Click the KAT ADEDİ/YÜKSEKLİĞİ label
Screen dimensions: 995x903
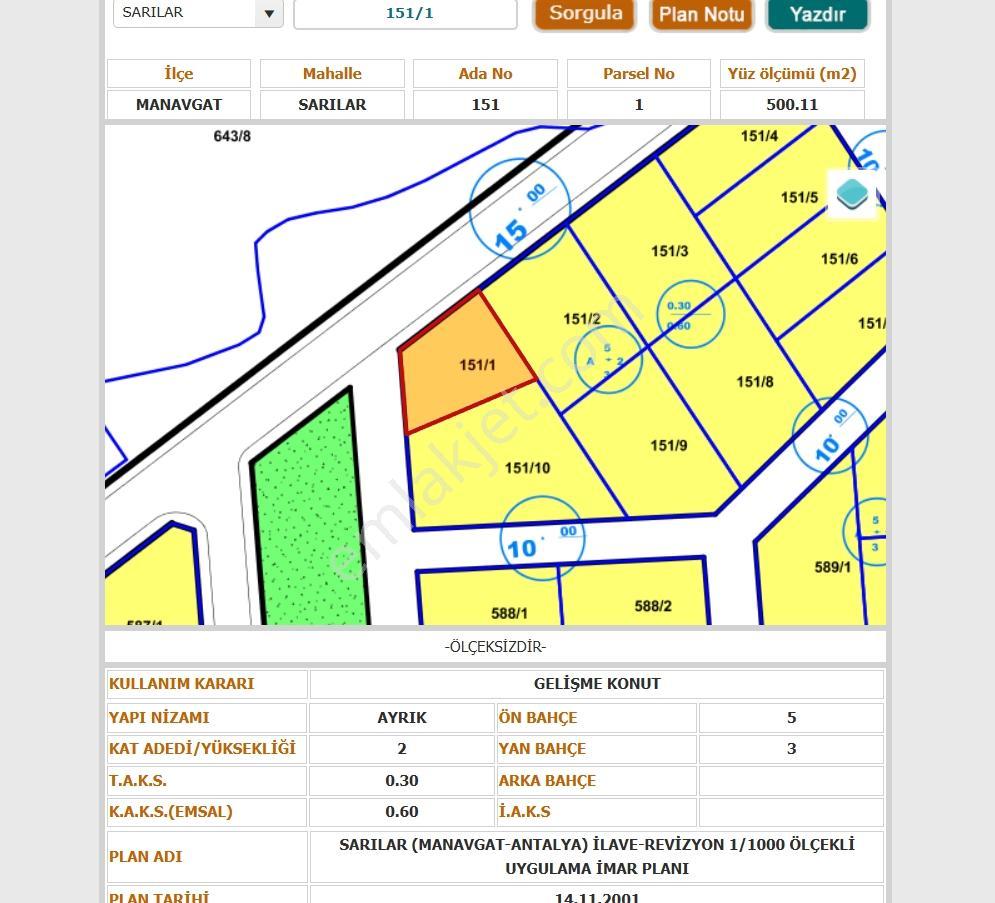202,749
